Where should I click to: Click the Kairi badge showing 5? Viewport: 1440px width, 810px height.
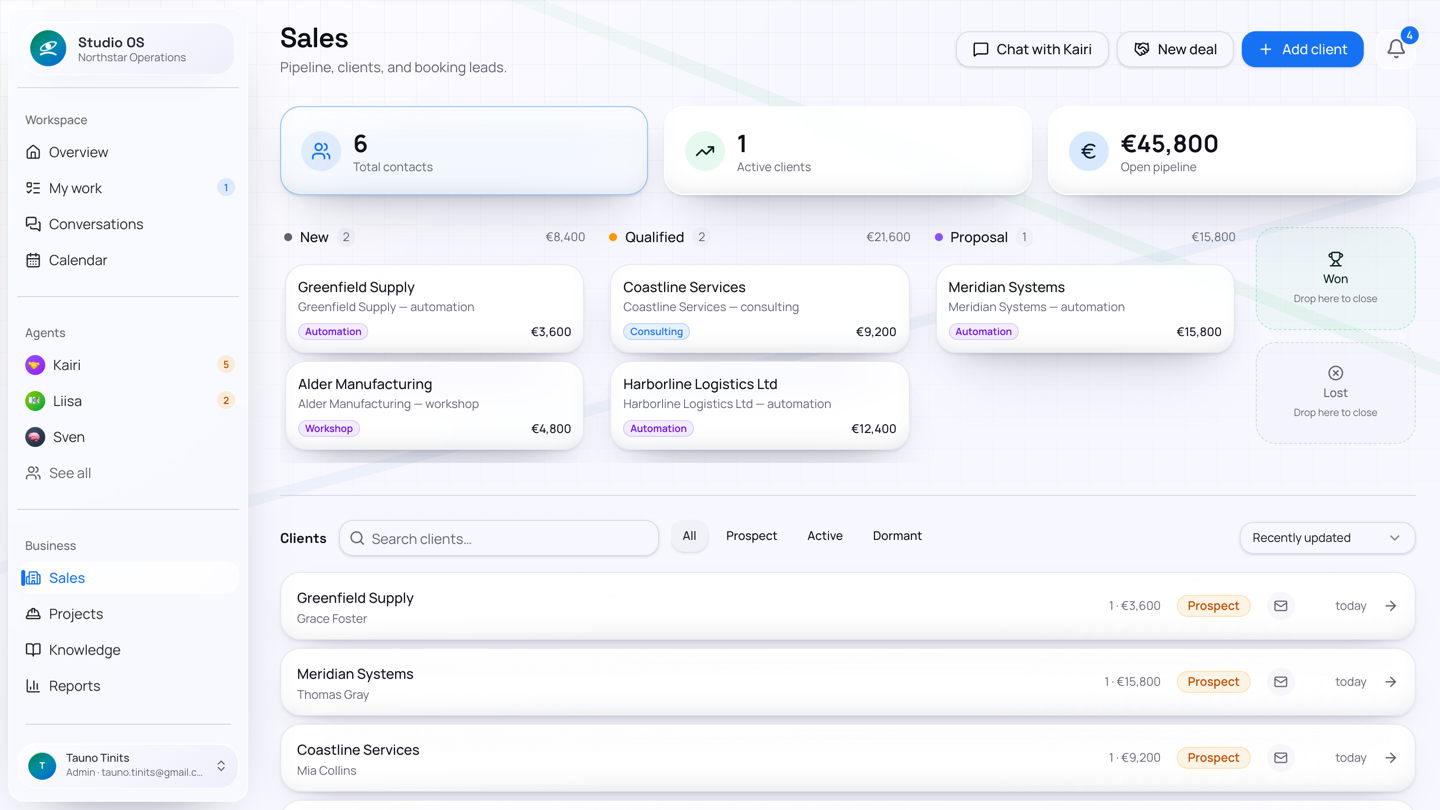226,365
